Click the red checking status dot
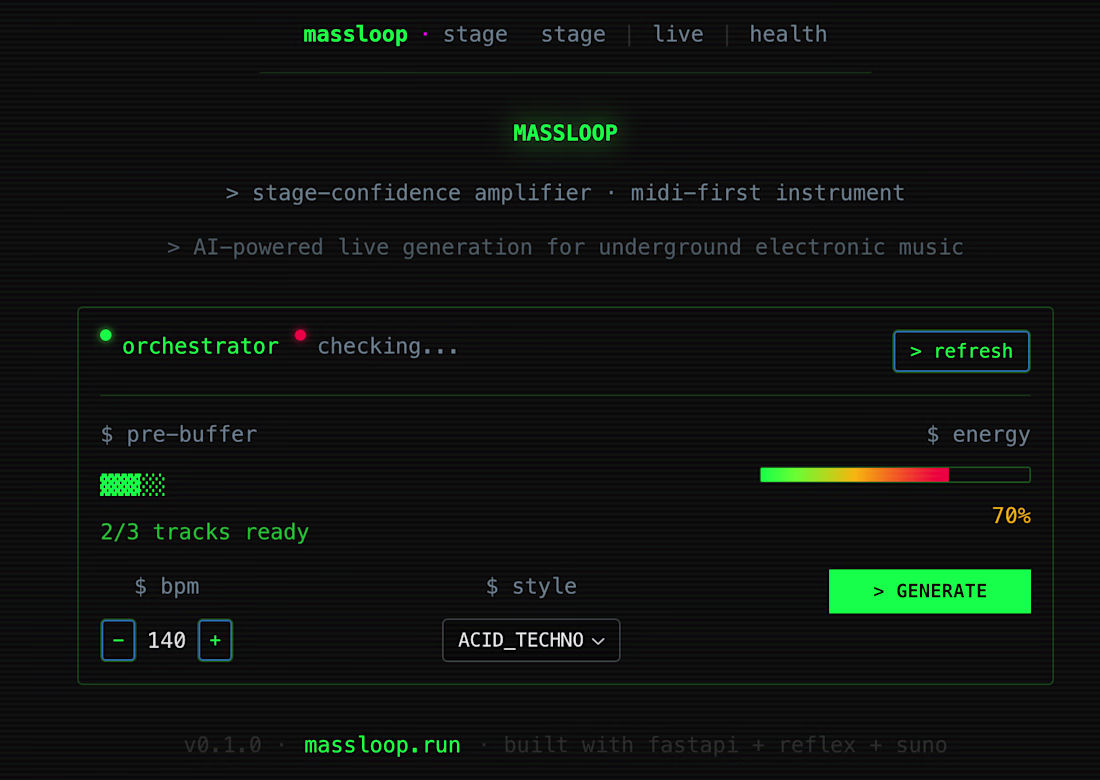The height and width of the screenshot is (780, 1100). pos(300,335)
